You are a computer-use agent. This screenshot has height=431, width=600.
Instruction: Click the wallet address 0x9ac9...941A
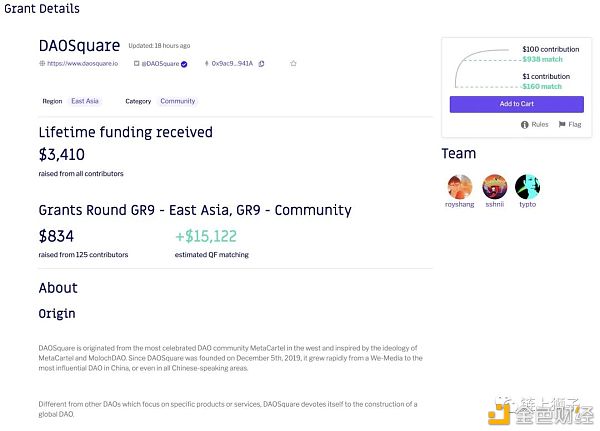pos(232,64)
